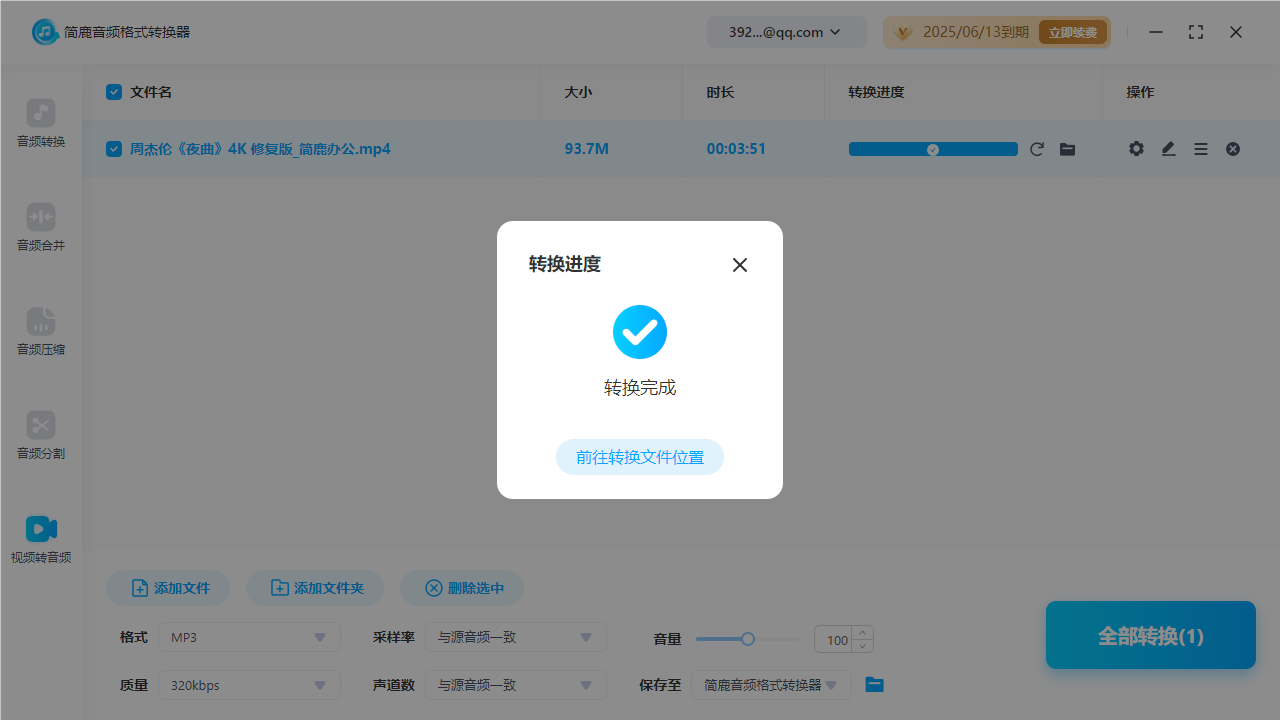Uncheck the 周杰伦《夜曲》 file checkbox
Screen dimensions: 1280x720
(x=113, y=148)
